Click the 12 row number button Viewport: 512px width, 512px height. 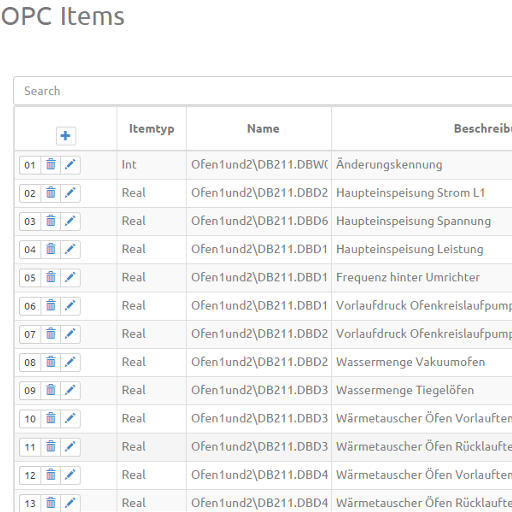pos(30,475)
